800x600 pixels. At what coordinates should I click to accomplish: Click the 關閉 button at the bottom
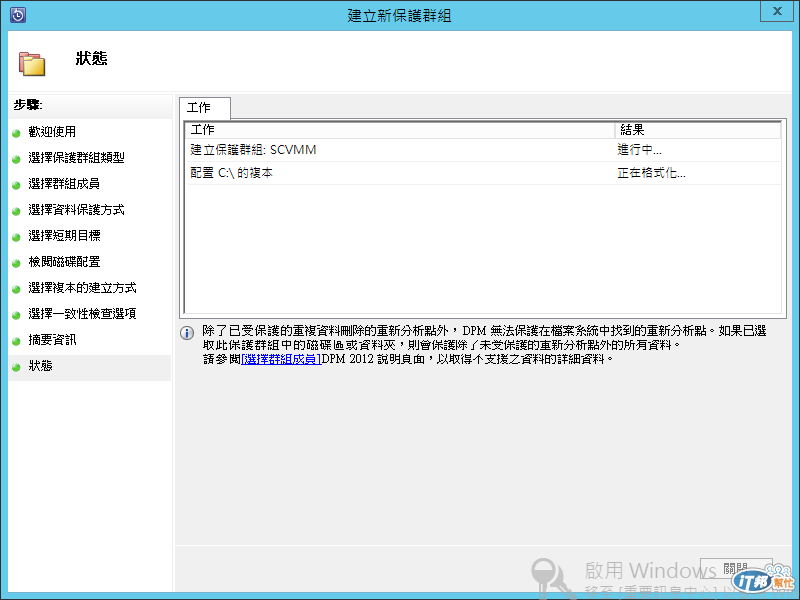(736, 568)
